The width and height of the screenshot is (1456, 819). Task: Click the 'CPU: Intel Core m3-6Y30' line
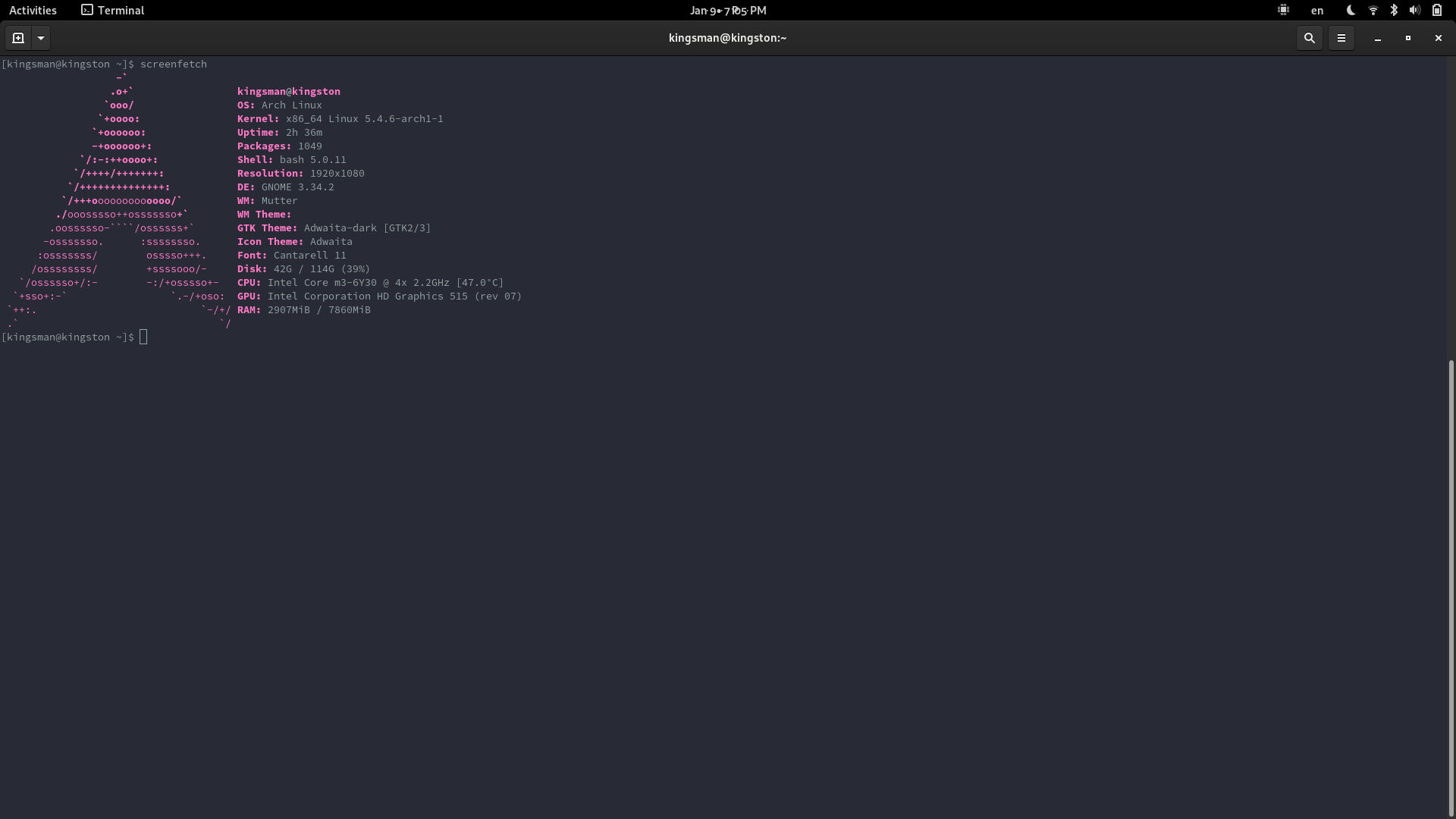(371, 283)
